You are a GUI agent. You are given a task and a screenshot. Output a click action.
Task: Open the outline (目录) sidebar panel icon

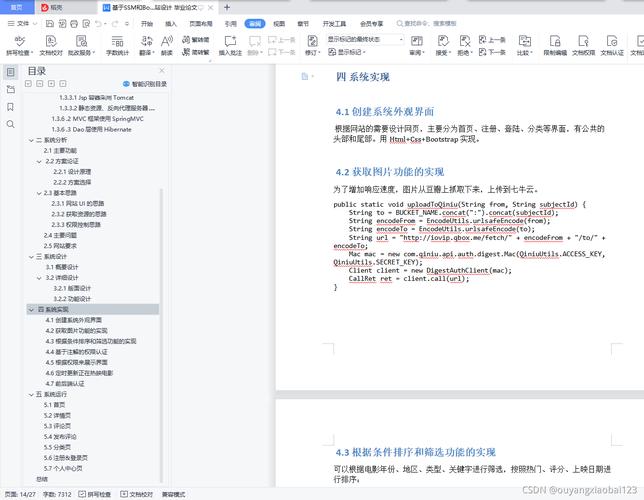pos(11,72)
